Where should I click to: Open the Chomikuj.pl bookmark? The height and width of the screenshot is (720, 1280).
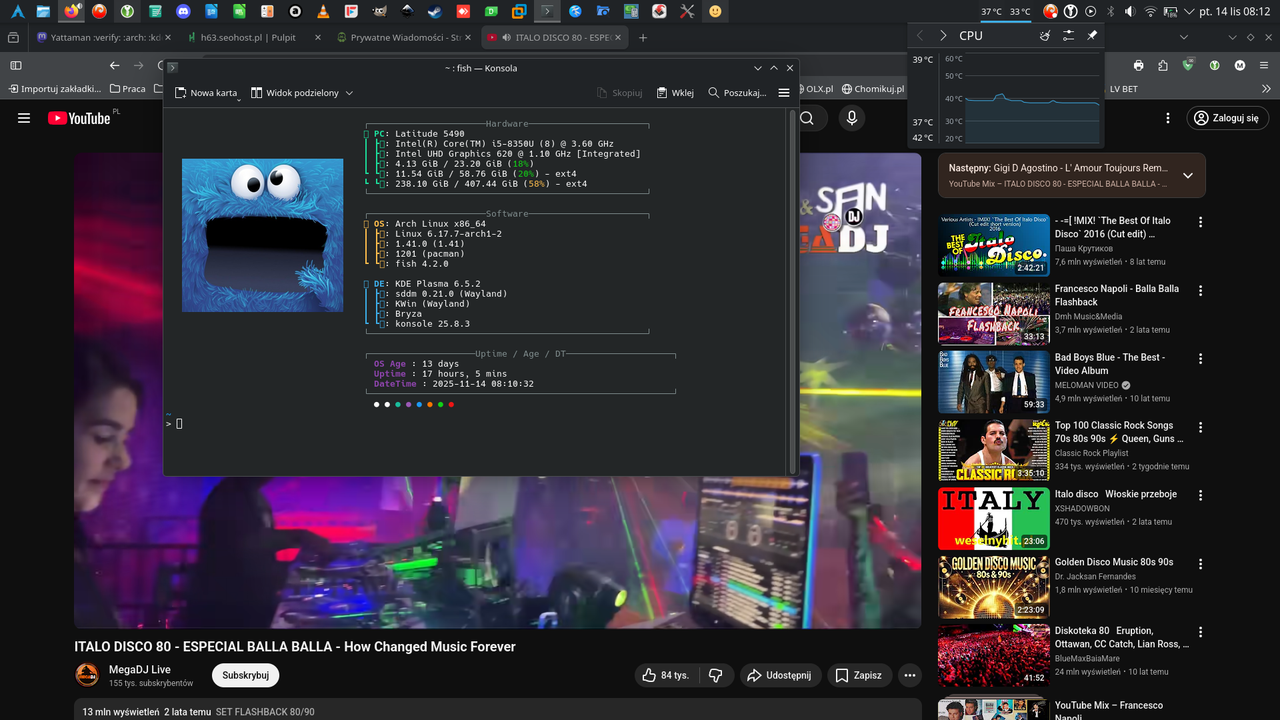[872, 89]
